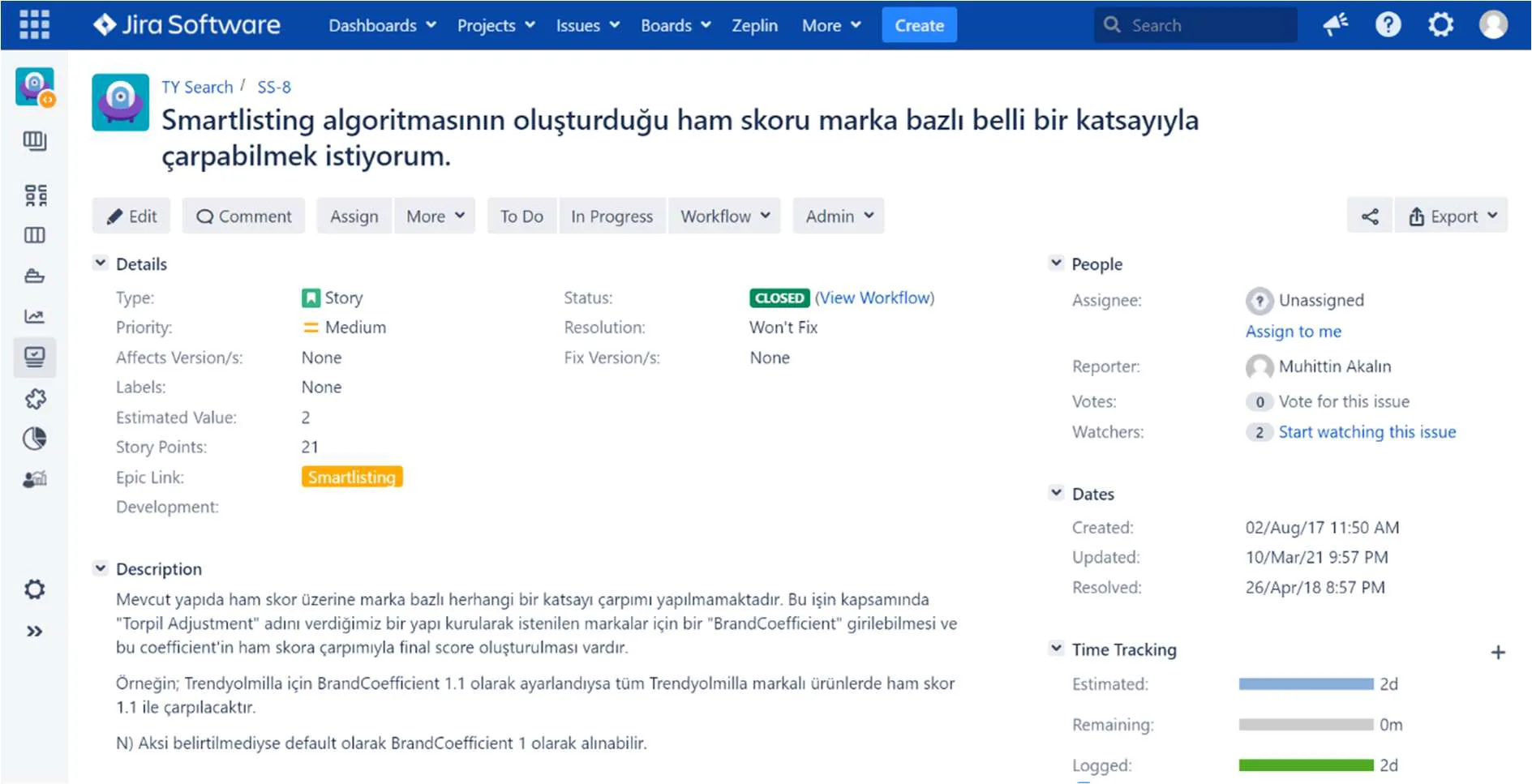Click the Remaining time progress bar

(1306, 725)
